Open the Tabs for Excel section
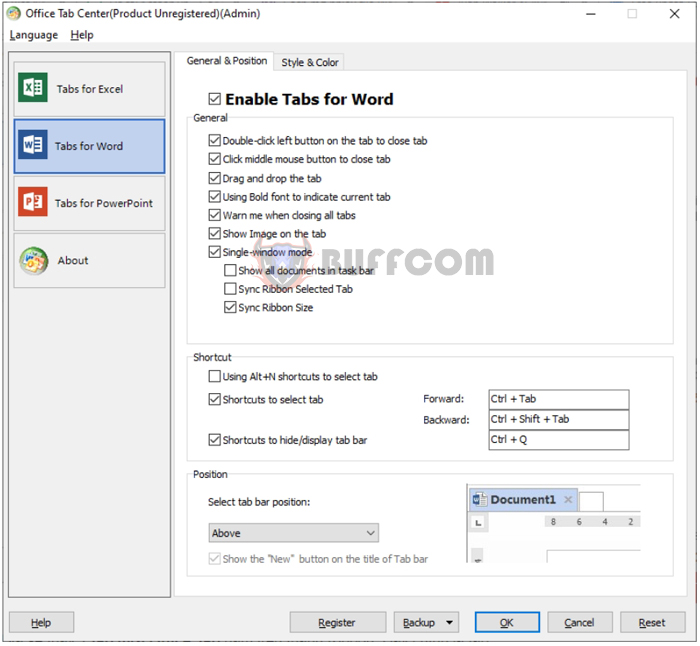 89,89
